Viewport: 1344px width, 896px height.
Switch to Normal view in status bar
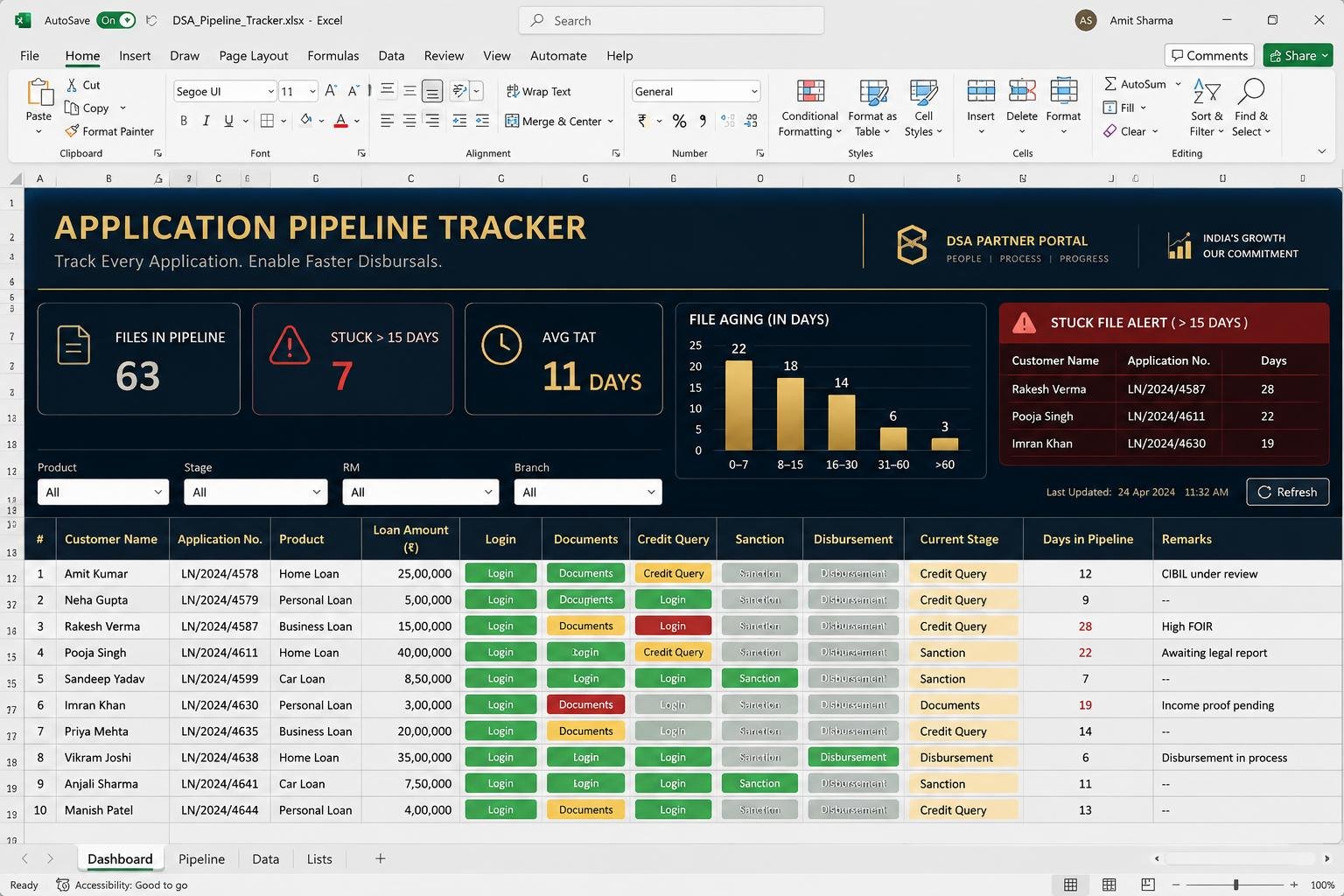pos(1070,885)
